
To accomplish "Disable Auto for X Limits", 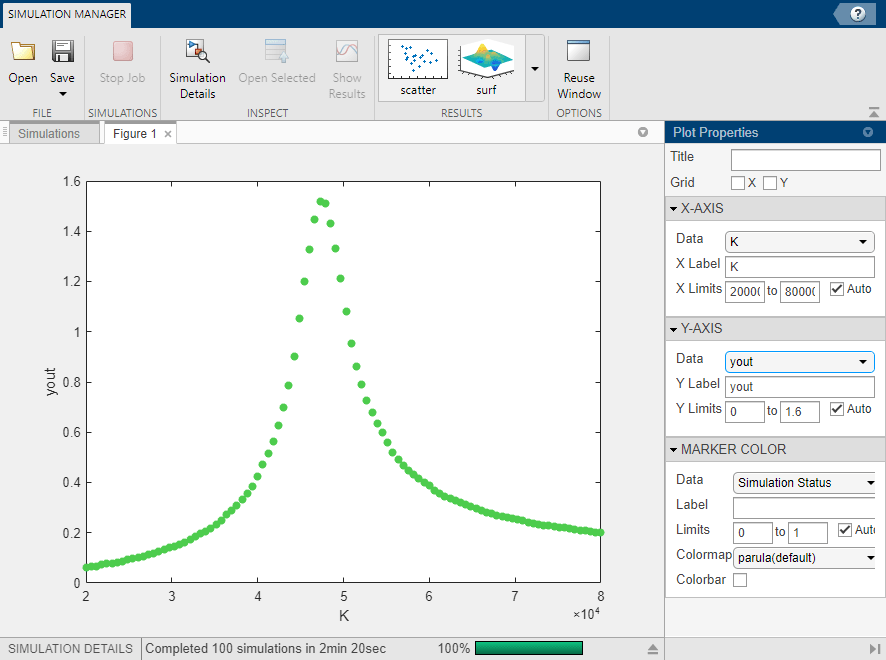I will (x=838, y=289).
